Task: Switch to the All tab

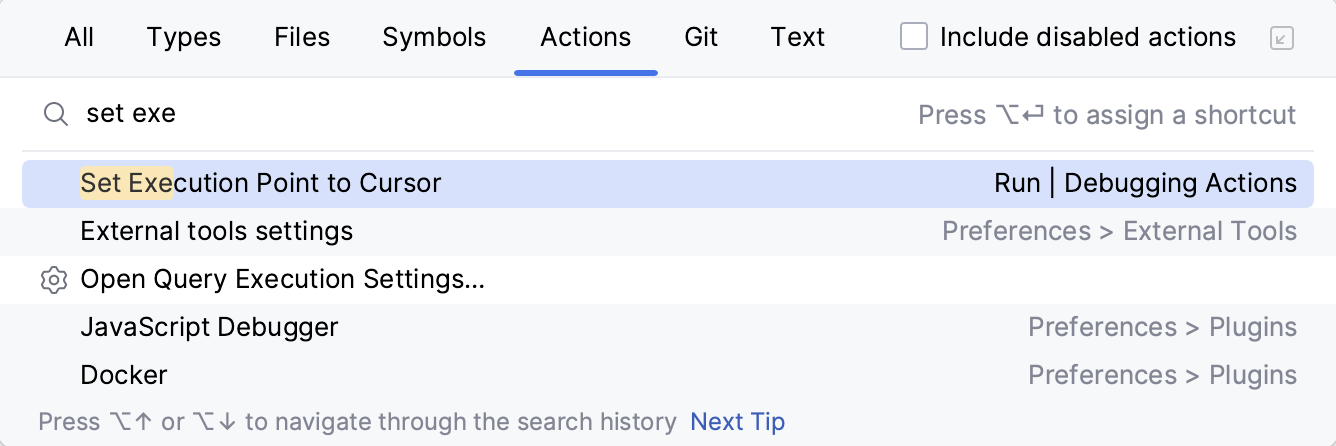Action: tap(79, 38)
